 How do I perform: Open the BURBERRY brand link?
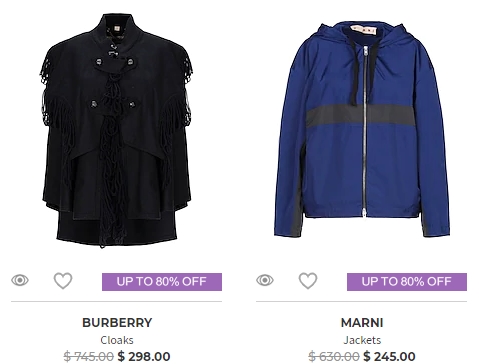(117, 323)
